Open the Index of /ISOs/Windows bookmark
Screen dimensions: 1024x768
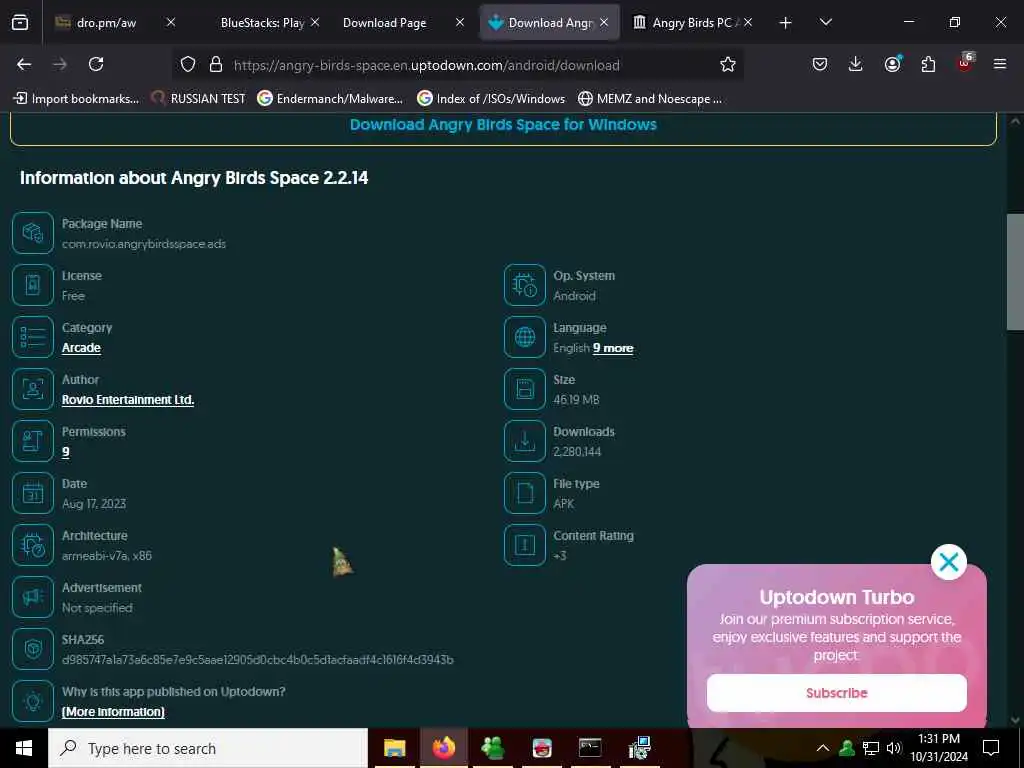click(x=491, y=99)
